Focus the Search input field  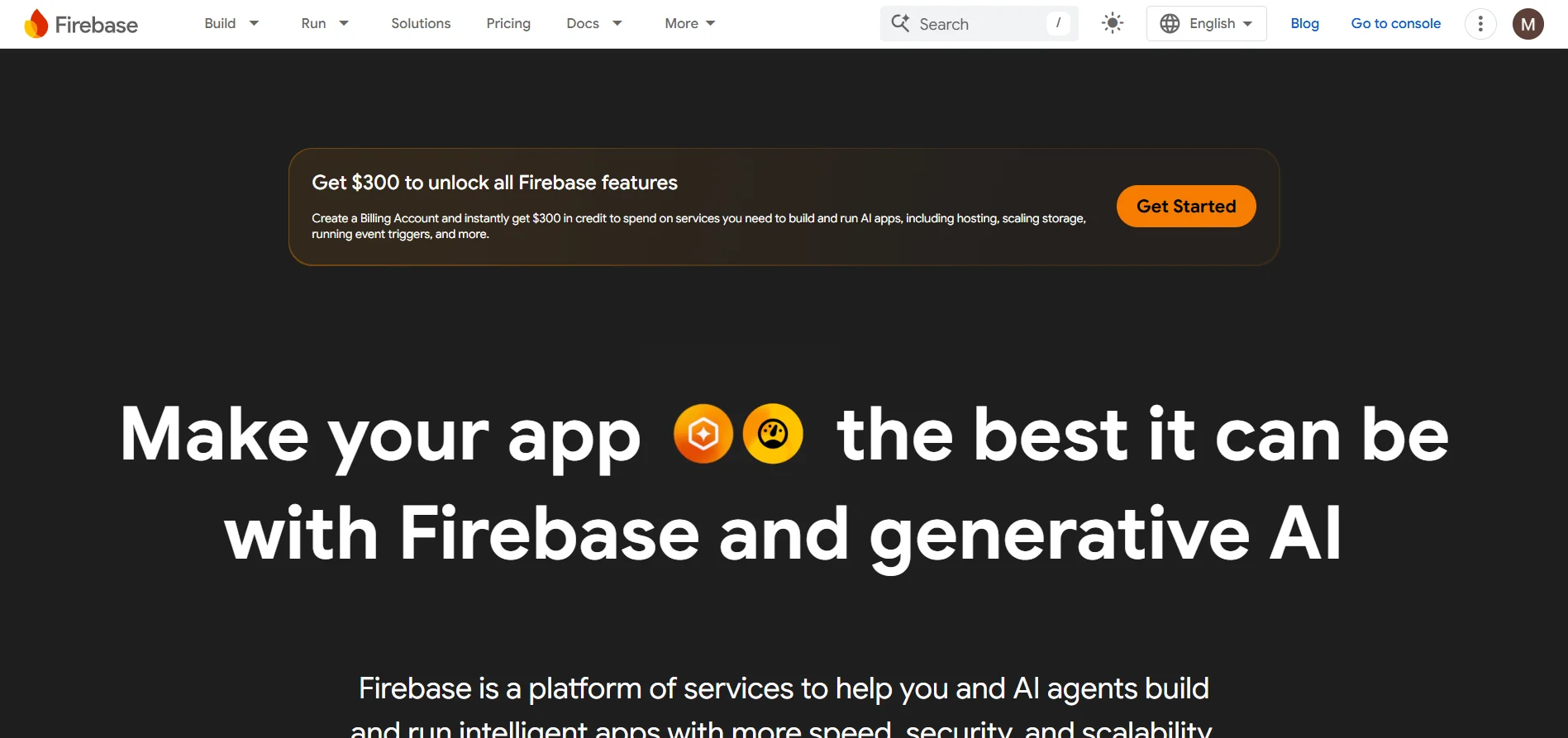[979, 23]
